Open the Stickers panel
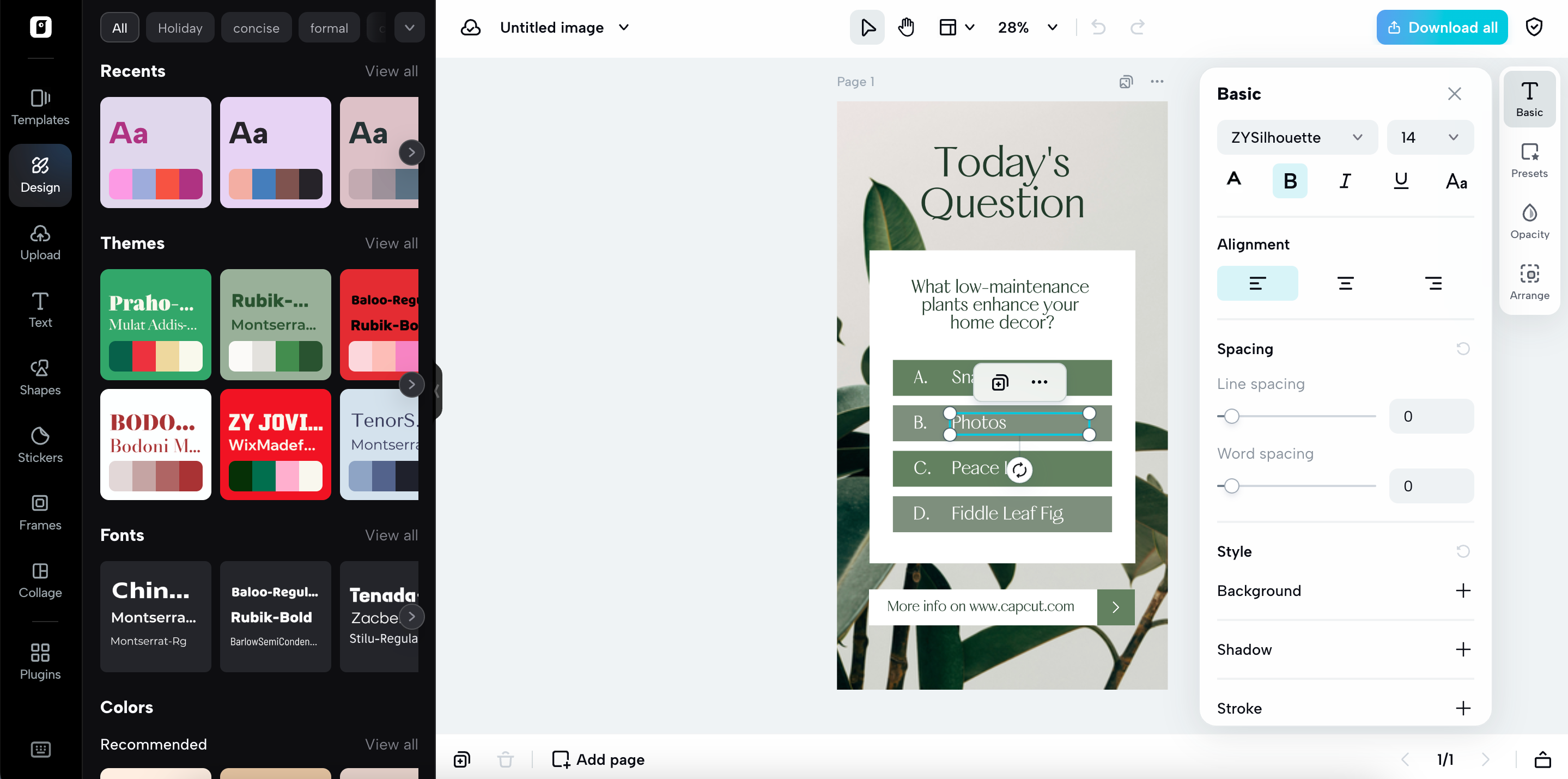The width and height of the screenshot is (1568, 779). point(40,445)
